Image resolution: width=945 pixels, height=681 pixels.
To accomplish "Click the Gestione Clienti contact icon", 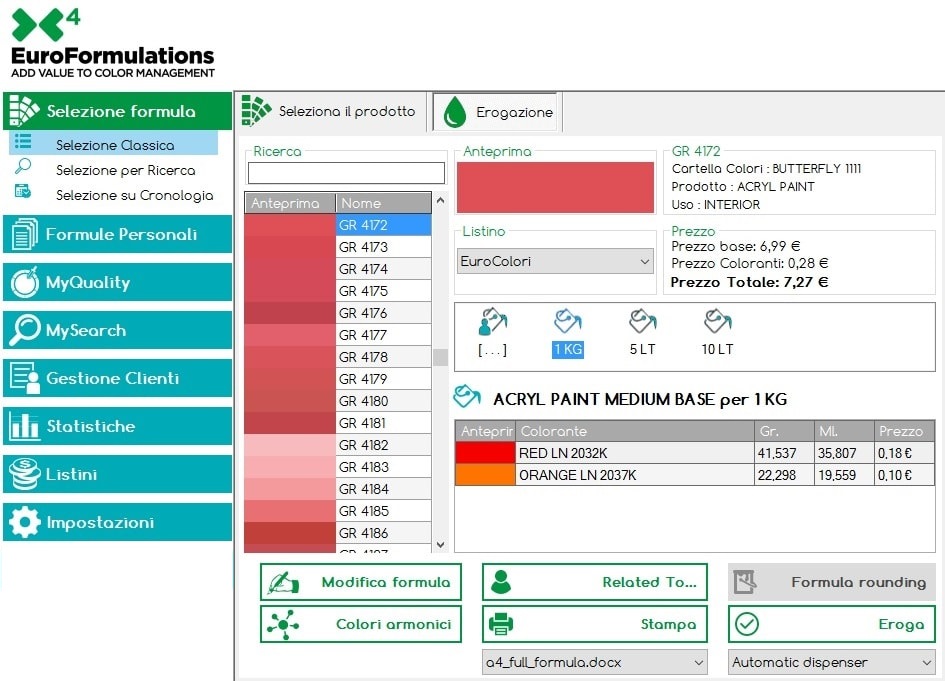I will click(x=25, y=378).
